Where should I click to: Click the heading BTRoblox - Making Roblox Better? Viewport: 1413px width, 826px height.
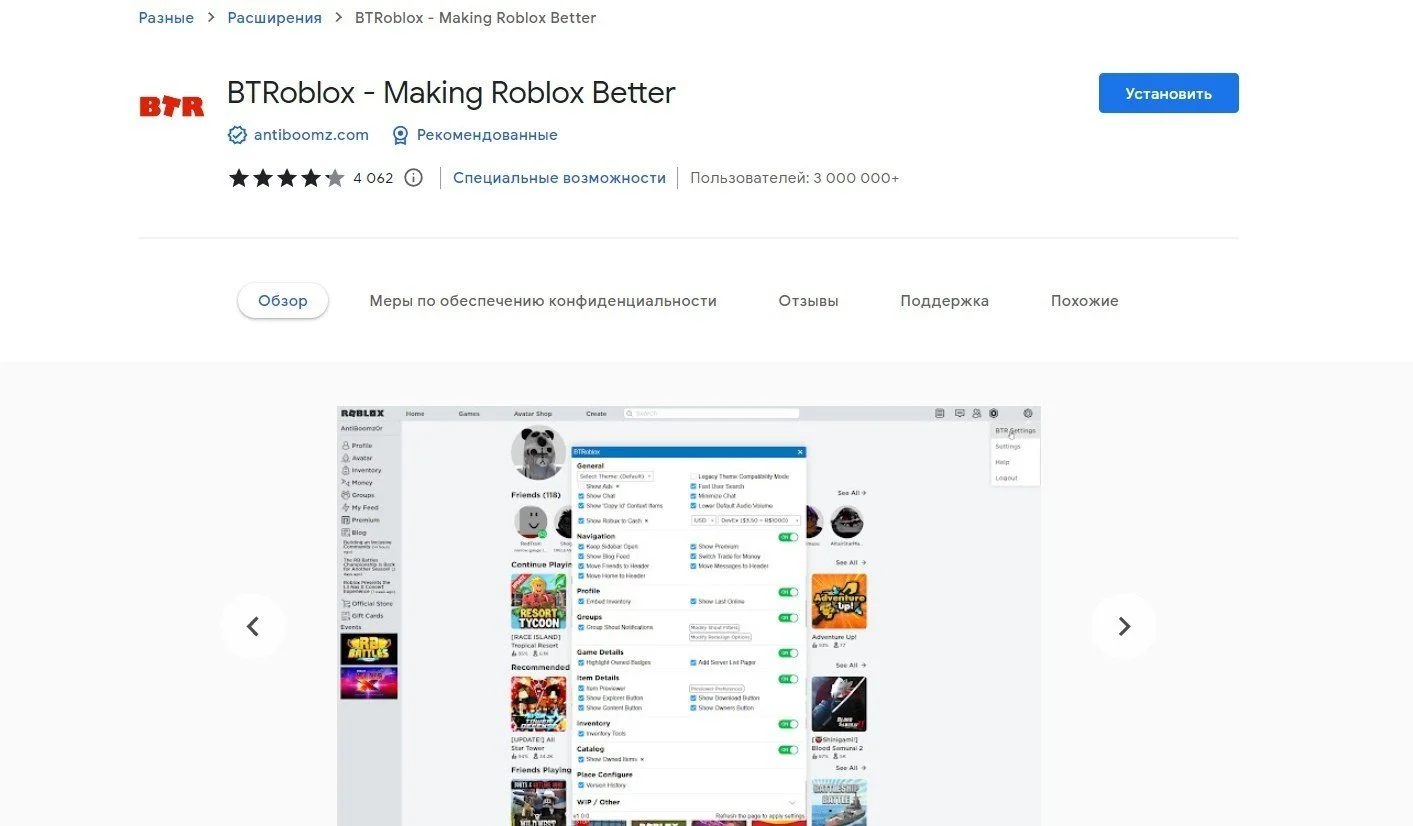pos(451,93)
